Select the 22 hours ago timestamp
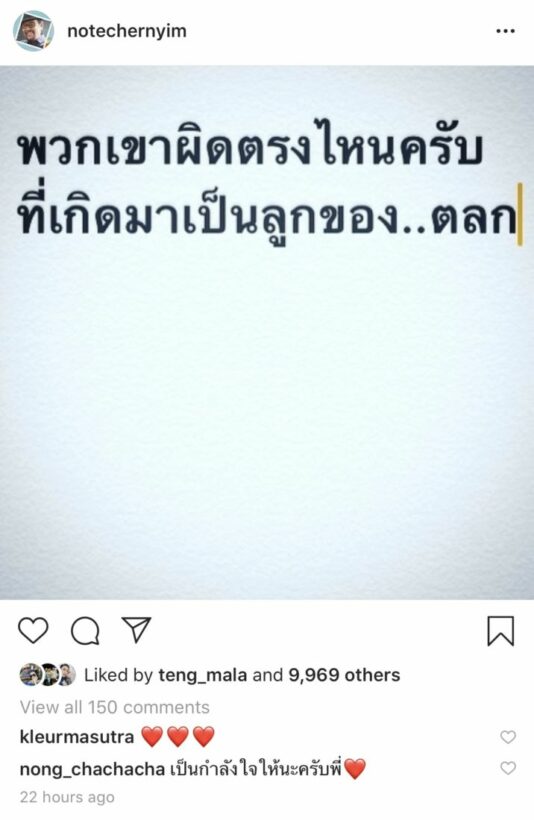534x820 pixels. 67,797
